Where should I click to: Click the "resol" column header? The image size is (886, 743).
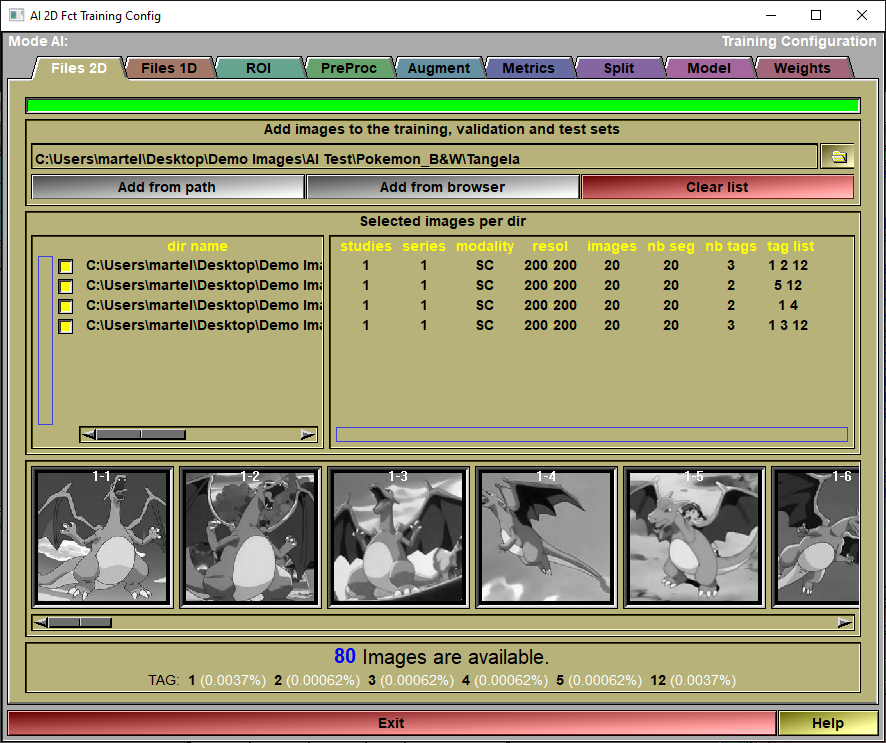[x=550, y=246]
